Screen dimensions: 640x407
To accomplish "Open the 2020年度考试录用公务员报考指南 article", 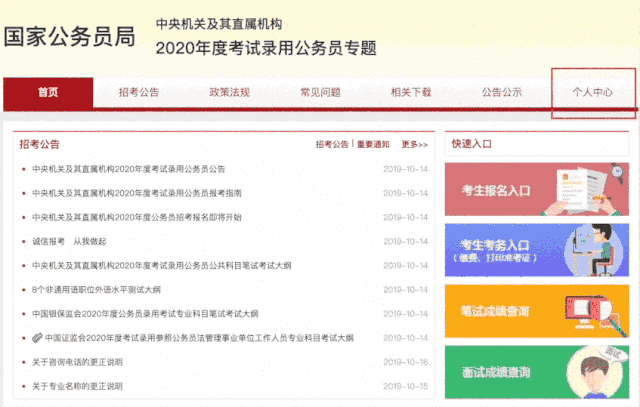I will (137, 193).
